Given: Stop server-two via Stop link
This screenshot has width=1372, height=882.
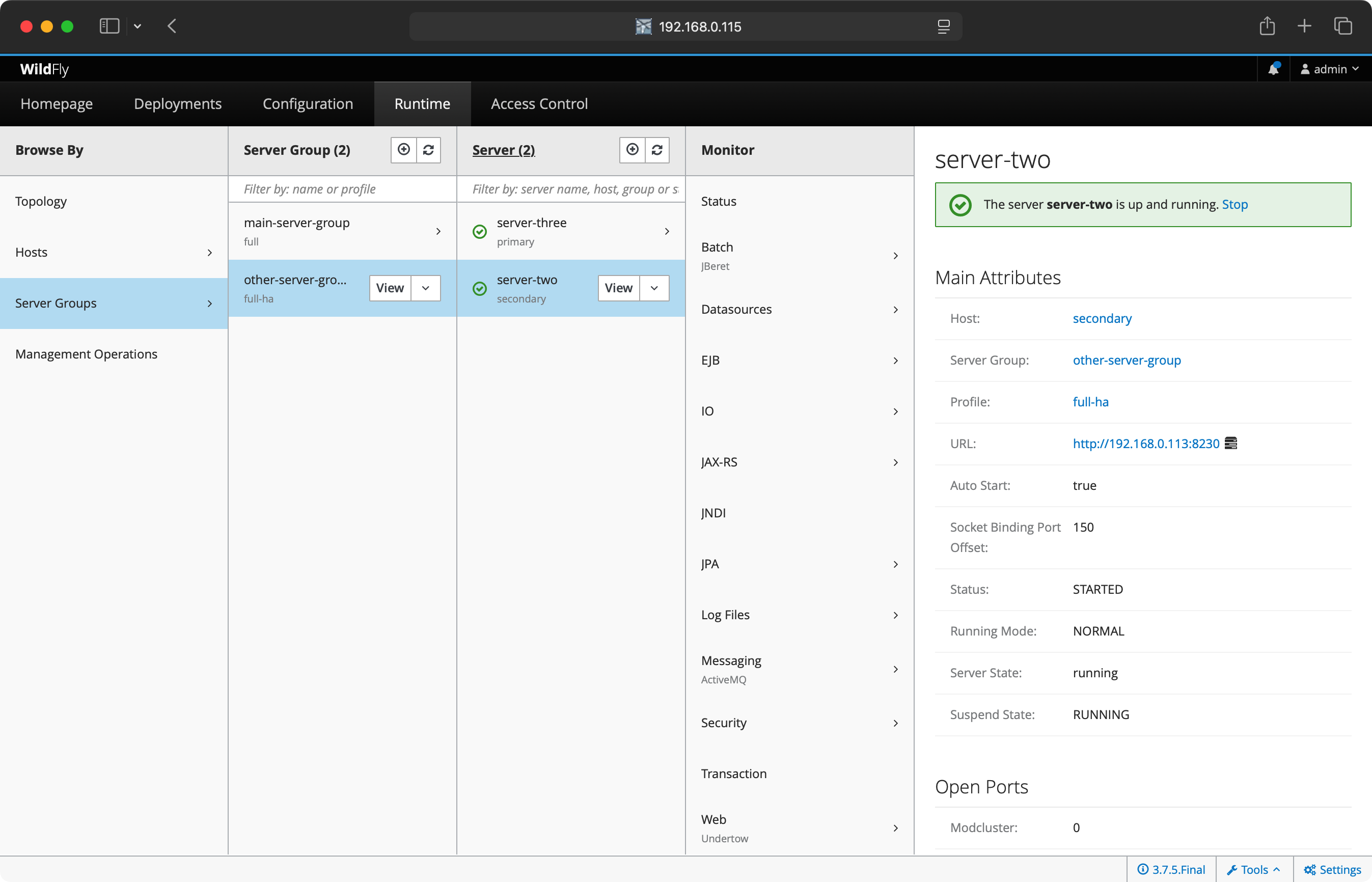Looking at the screenshot, I should (x=1234, y=205).
